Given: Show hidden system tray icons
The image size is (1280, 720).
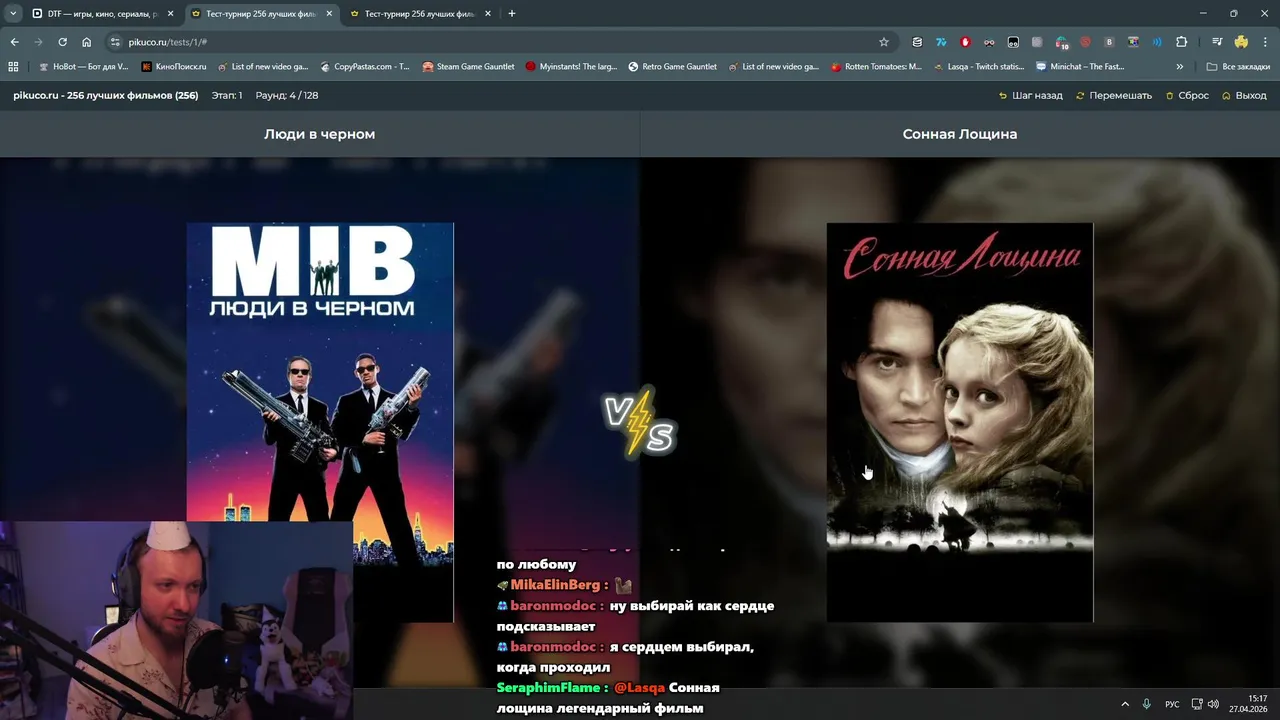Looking at the screenshot, I should [1125, 704].
